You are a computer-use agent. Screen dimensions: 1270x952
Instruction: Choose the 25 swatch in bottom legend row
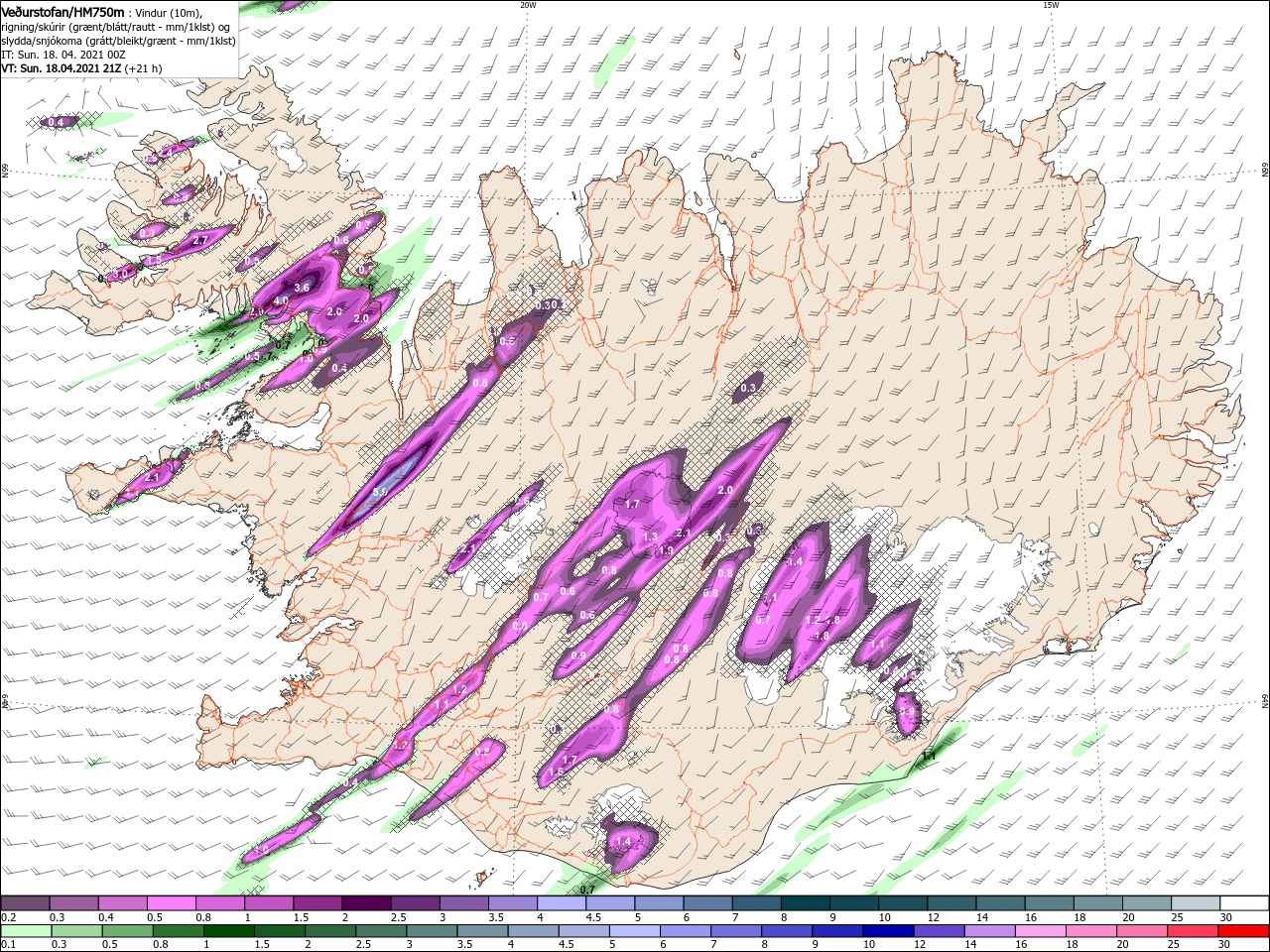tap(1194, 931)
